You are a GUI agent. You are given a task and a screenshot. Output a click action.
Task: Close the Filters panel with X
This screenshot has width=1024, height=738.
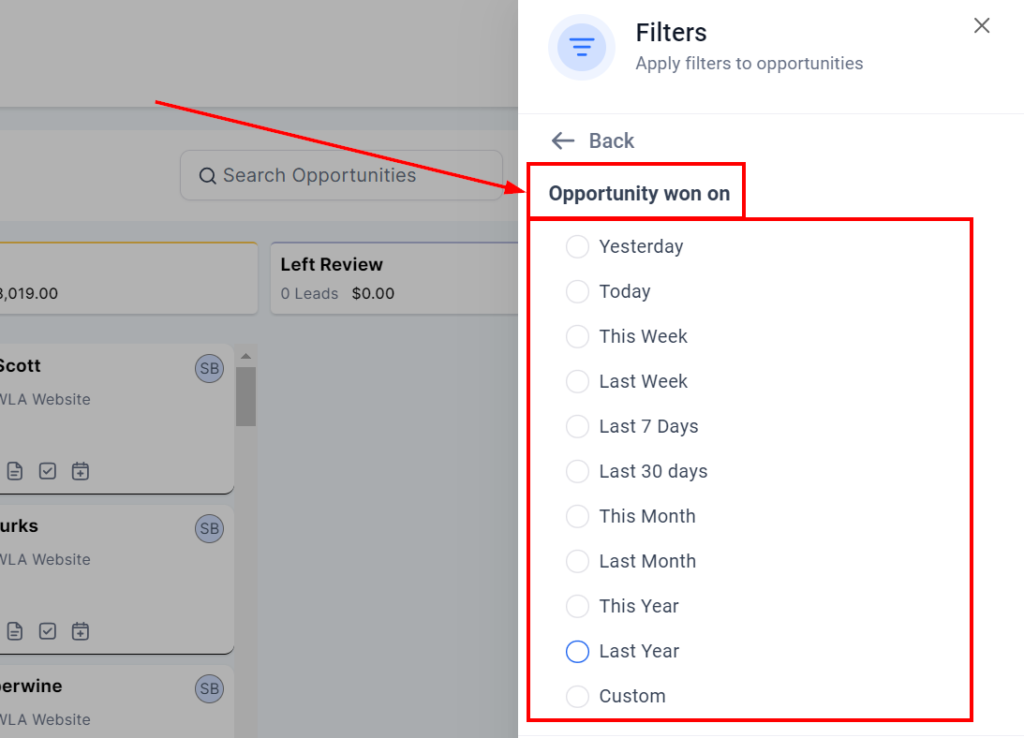pos(982,26)
